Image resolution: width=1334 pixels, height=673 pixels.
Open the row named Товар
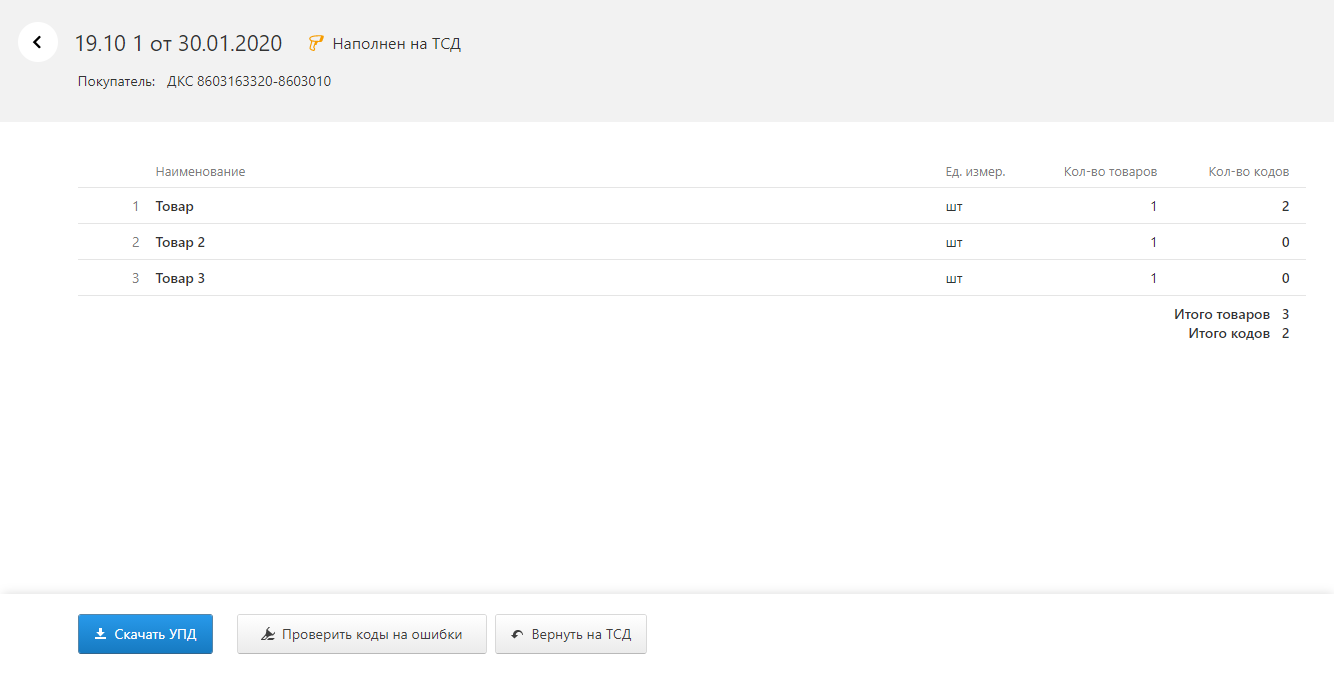(x=691, y=206)
